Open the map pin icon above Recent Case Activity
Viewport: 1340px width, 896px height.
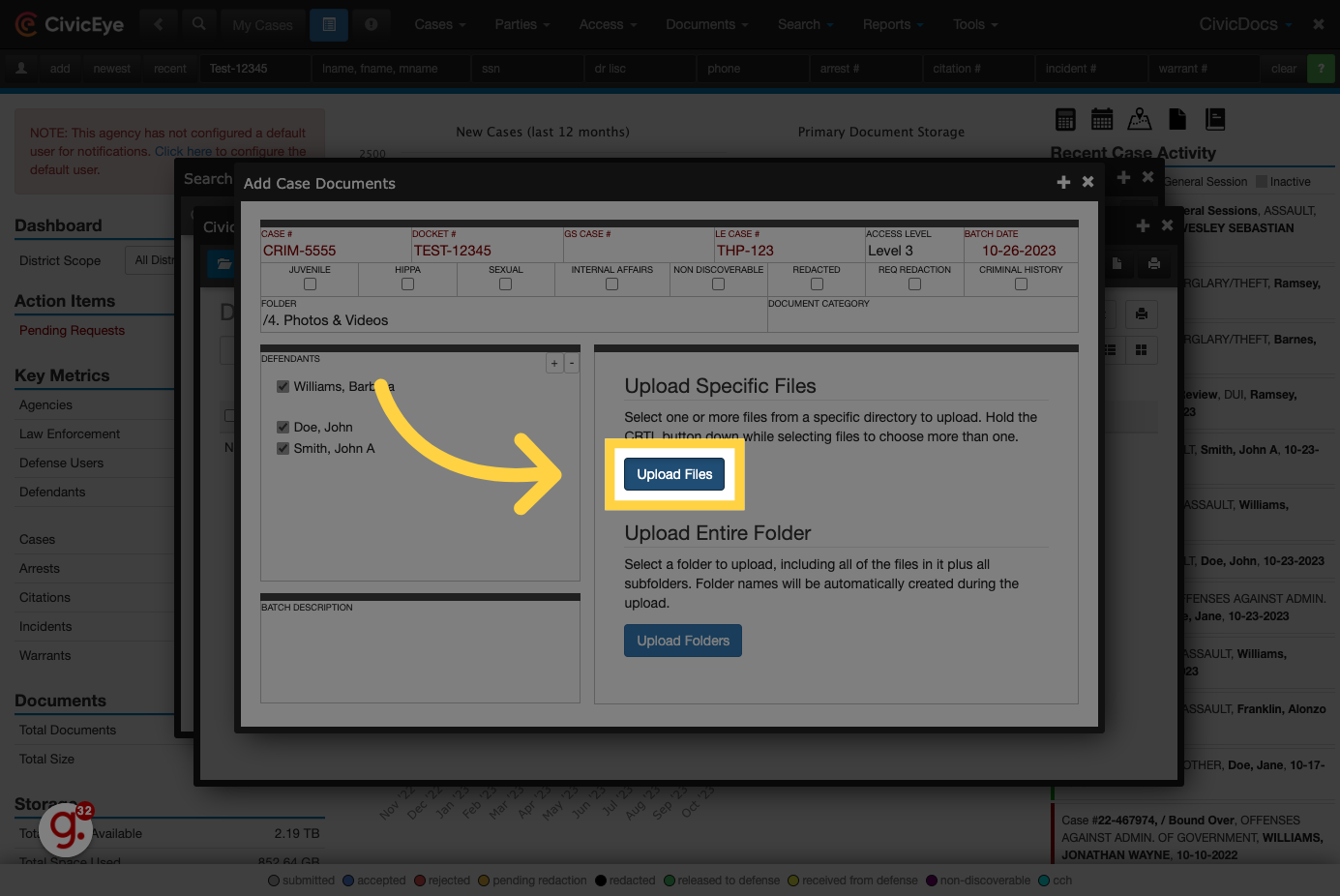tap(1140, 119)
